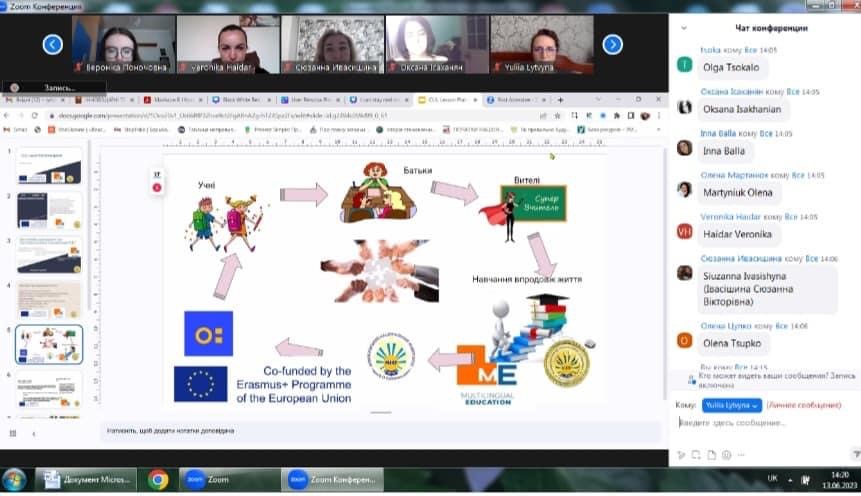Click the 'Olga Tsokalo' chat message
The width and height of the screenshot is (861, 496).
tap(731, 68)
